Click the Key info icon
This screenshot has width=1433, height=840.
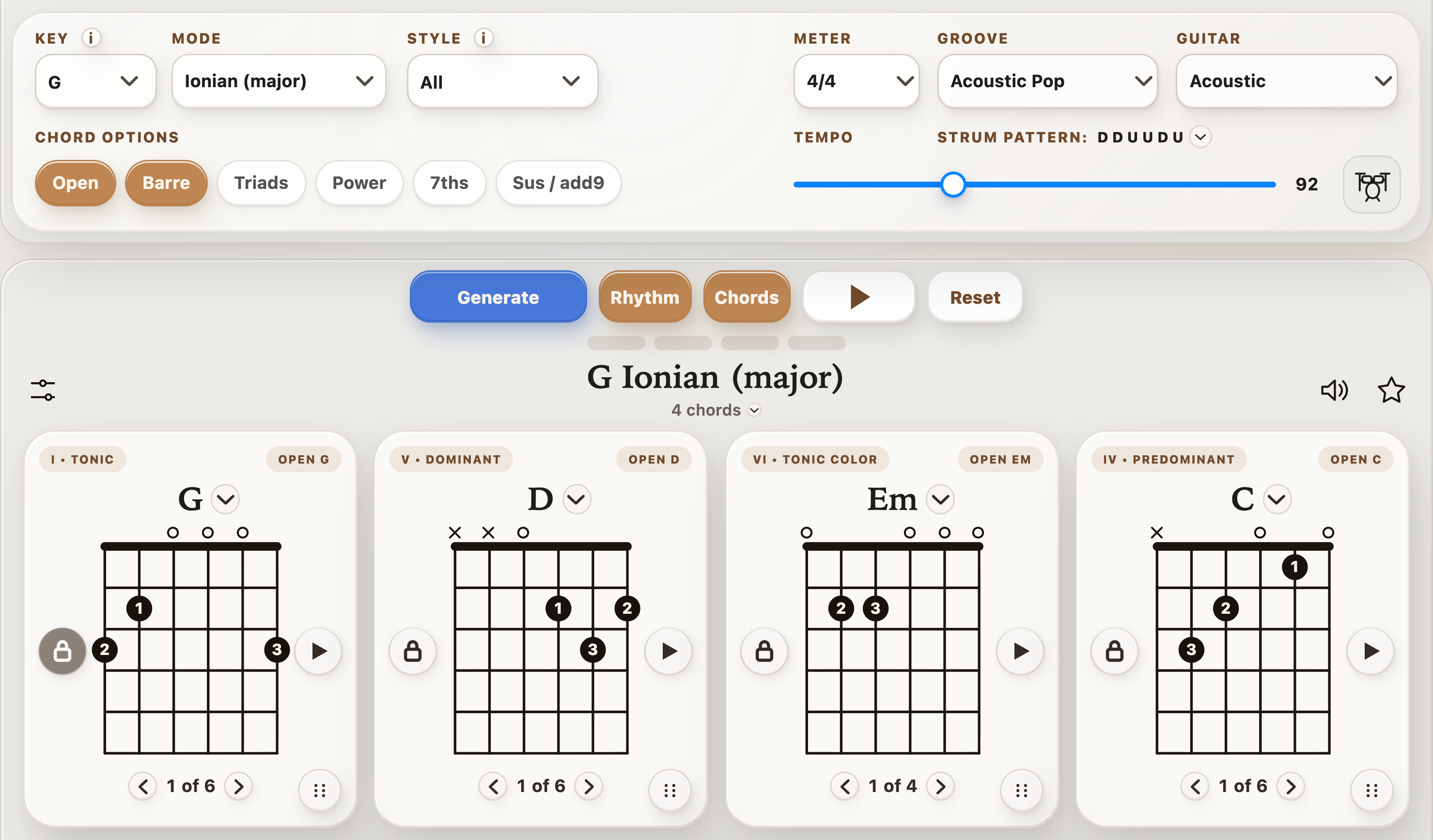click(x=91, y=38)
